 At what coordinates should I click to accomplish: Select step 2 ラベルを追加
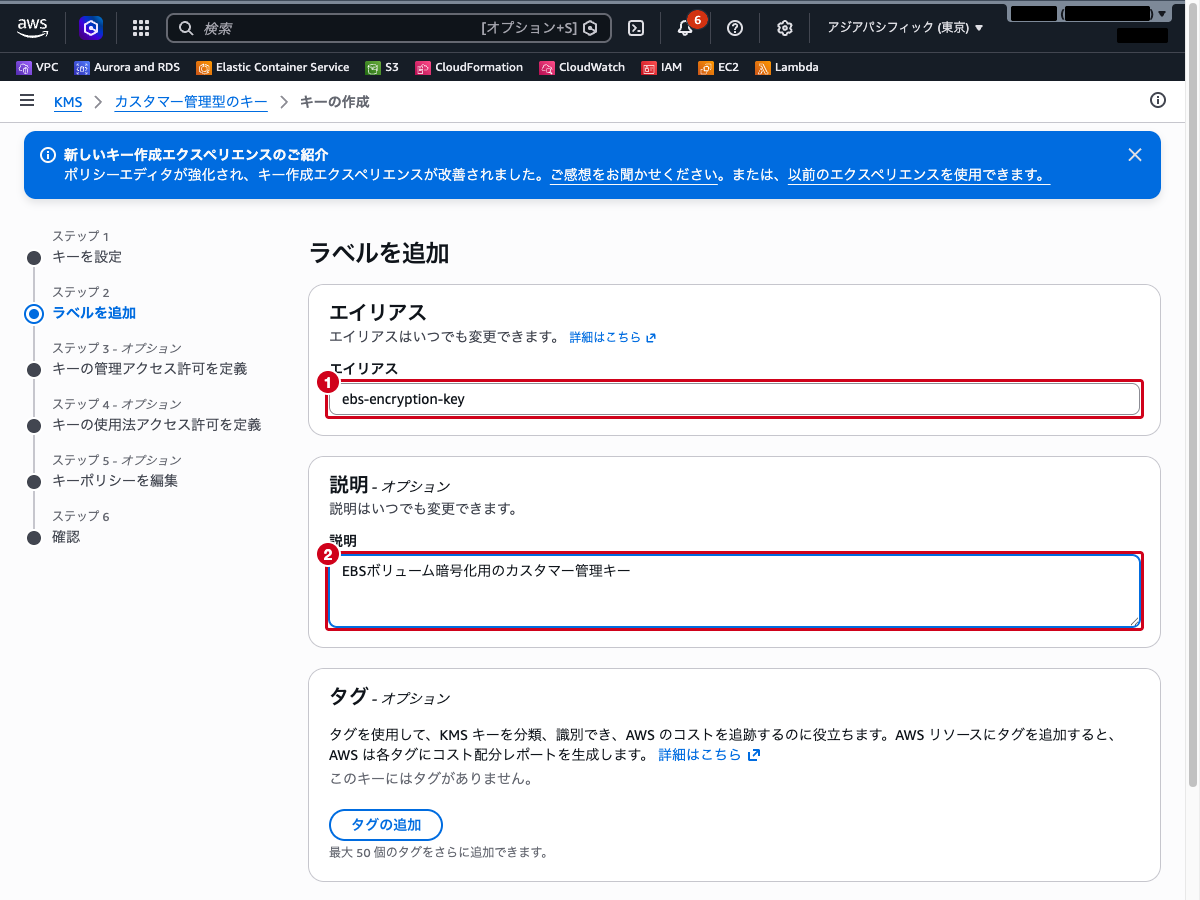point(94,312)
